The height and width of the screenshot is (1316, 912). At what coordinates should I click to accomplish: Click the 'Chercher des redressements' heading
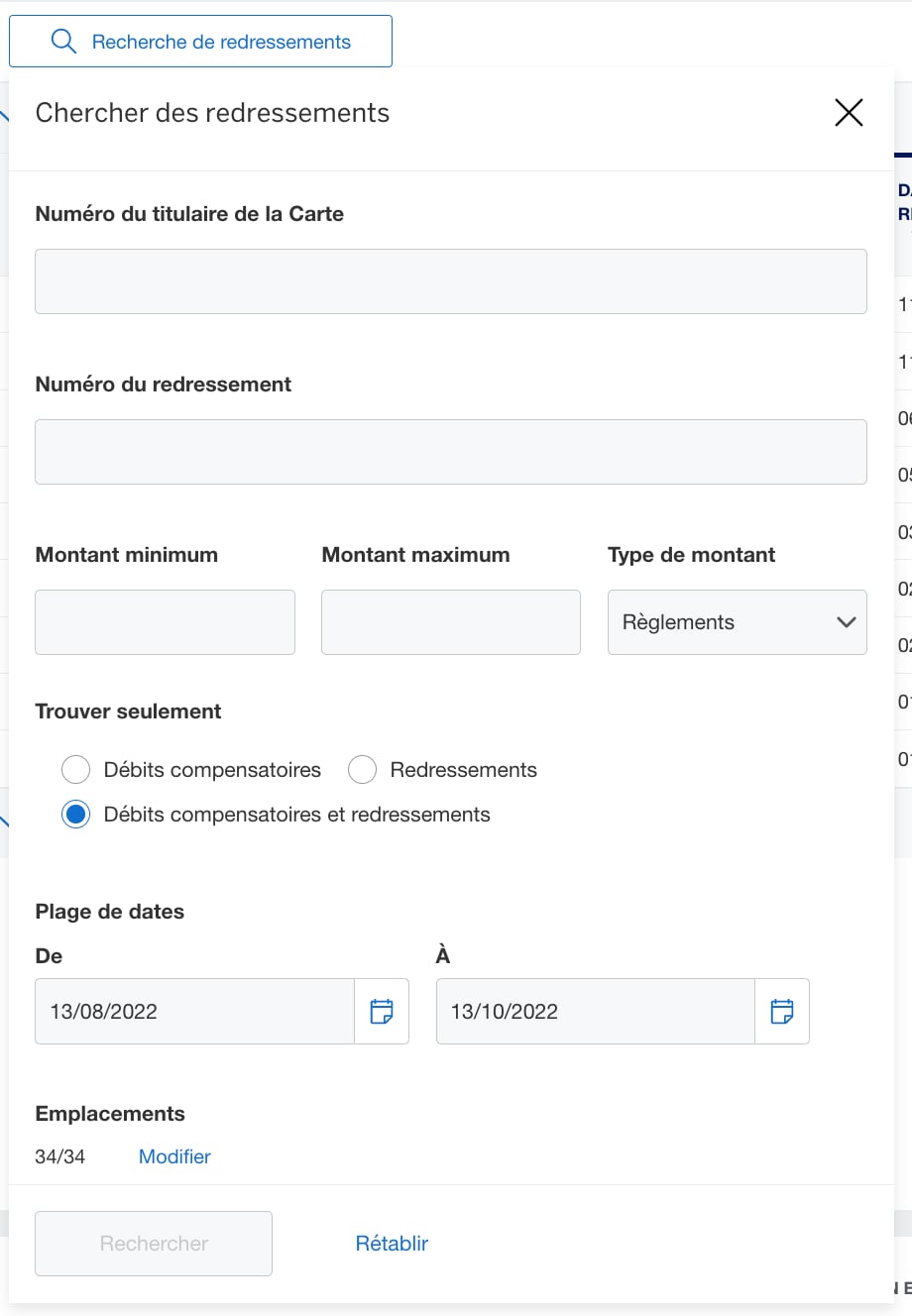point(211,112)
